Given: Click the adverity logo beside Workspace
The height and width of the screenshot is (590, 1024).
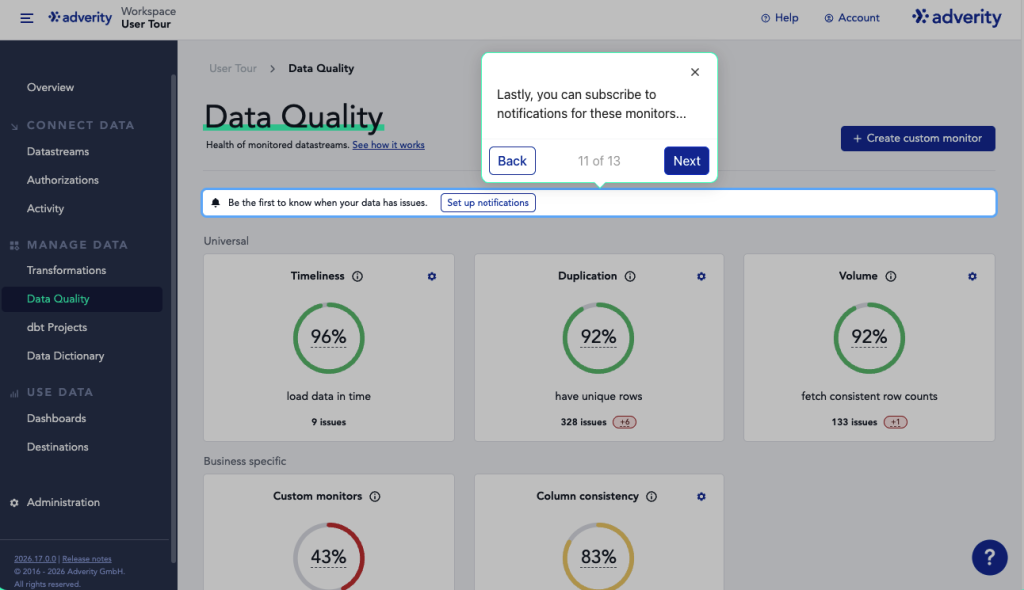Looking at the screenshot, I should pos(80,18).
